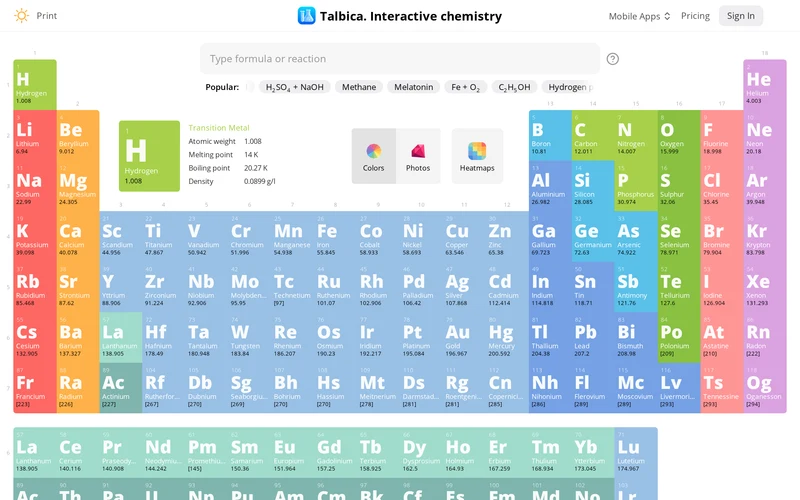Select the Sodium element tile
The height and width of the screenshot is (500, 800).
35,186
